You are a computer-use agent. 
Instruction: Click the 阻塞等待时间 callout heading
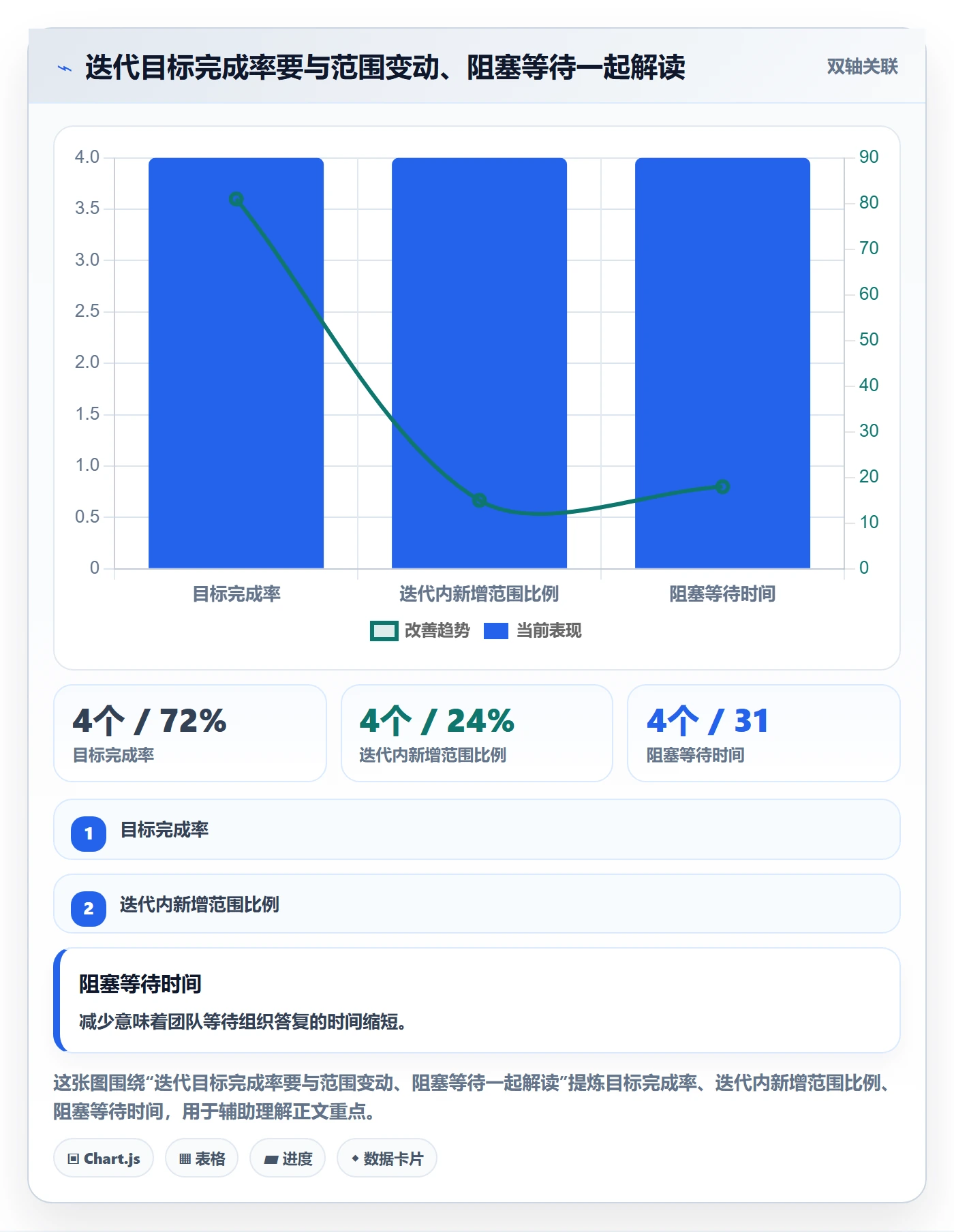(140, 984)
